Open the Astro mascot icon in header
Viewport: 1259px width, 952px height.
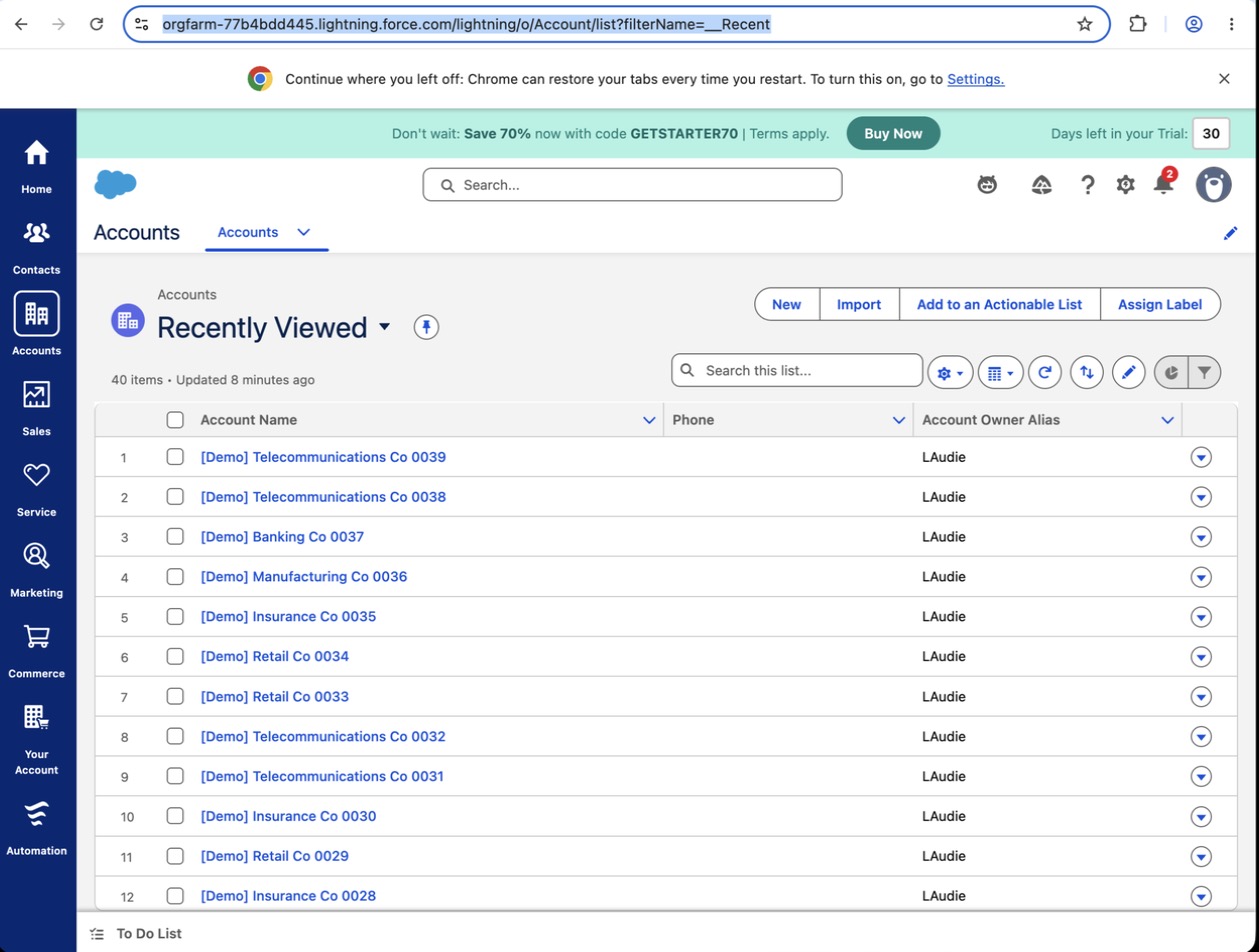988,184
